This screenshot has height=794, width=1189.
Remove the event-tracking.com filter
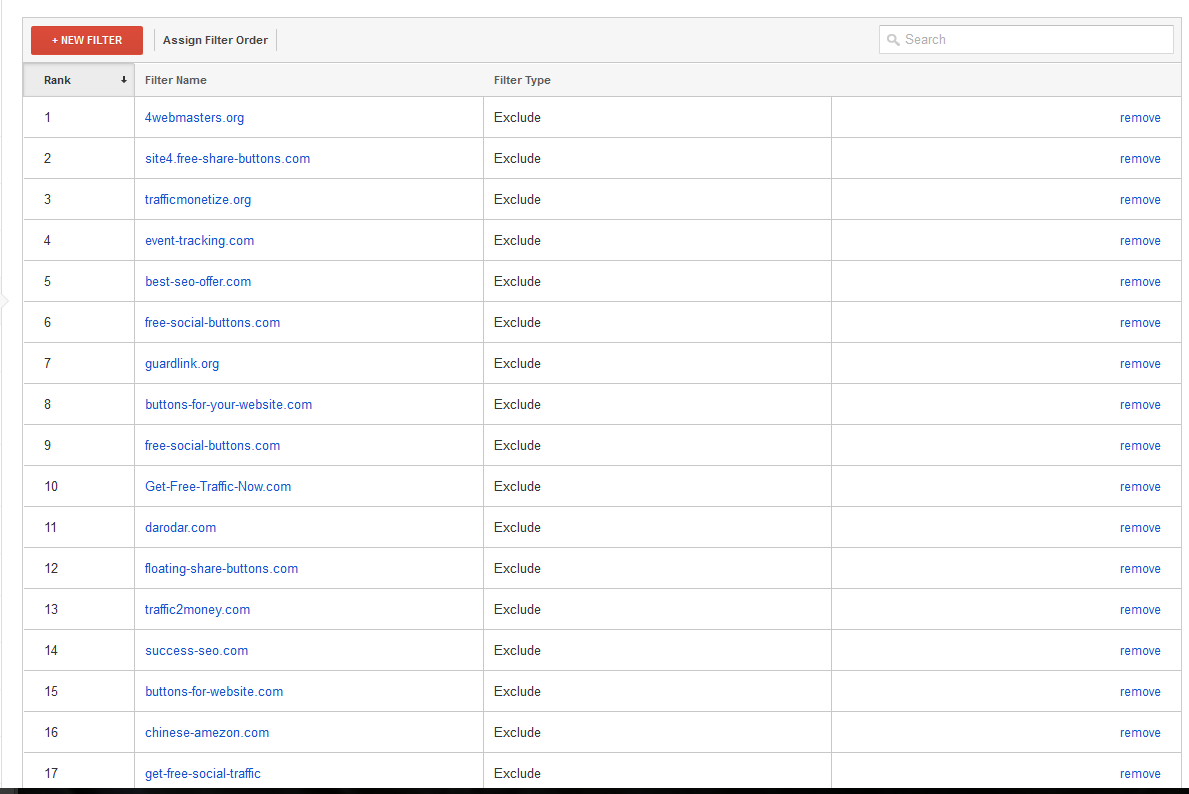tap(1140, 240)
